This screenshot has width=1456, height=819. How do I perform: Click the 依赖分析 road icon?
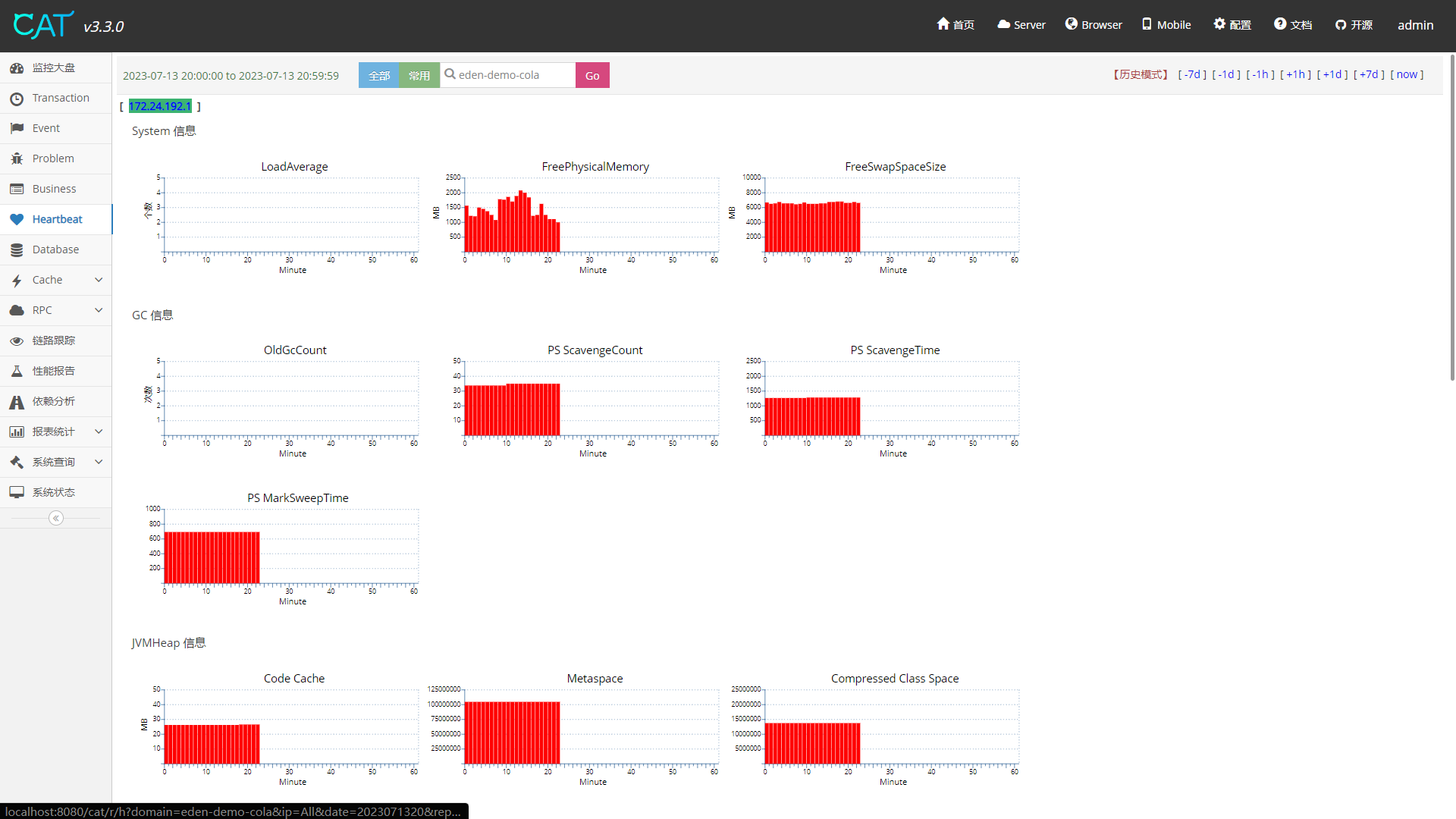pyautogui.click(x=17, y=402)
